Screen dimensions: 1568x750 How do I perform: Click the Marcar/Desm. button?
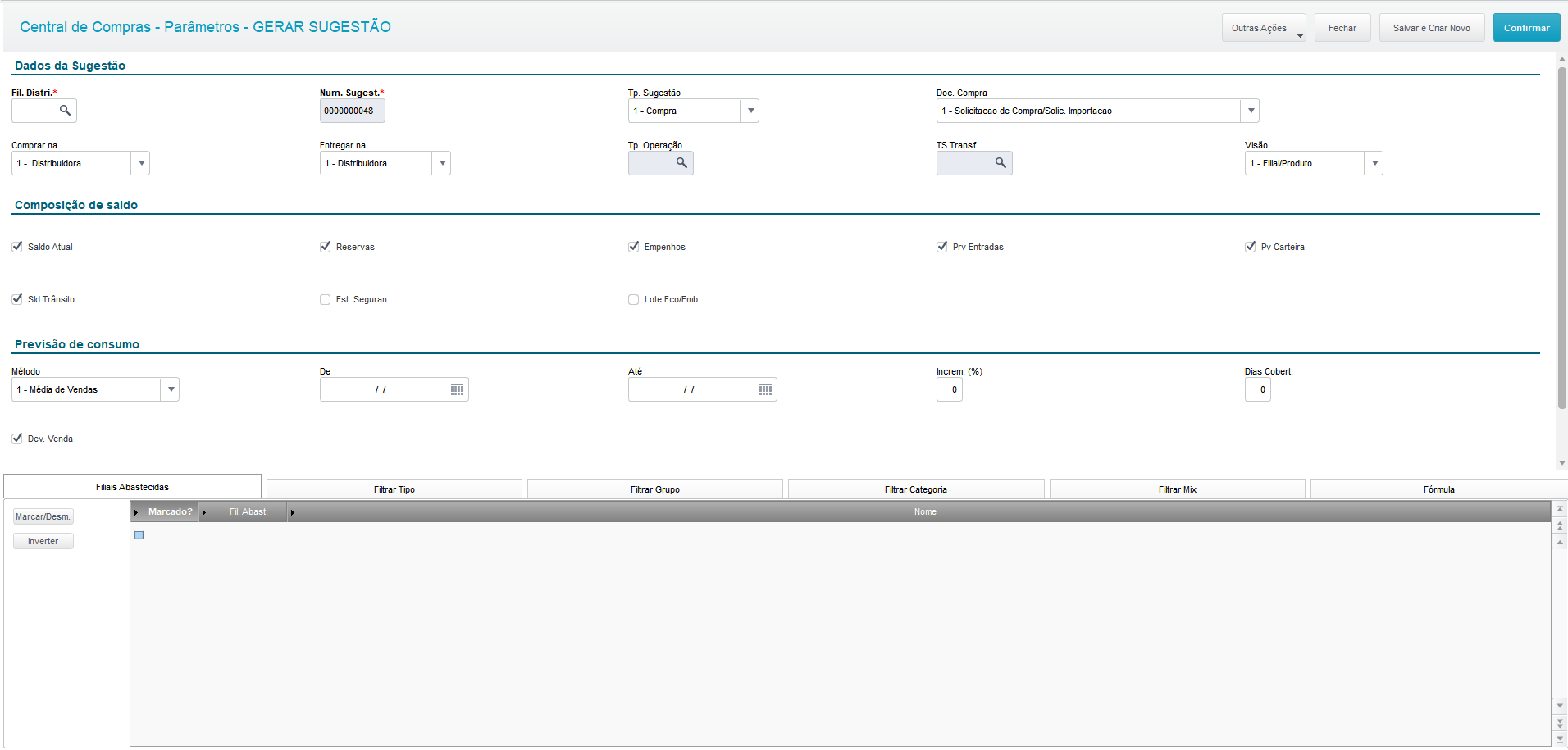point(43,516)
